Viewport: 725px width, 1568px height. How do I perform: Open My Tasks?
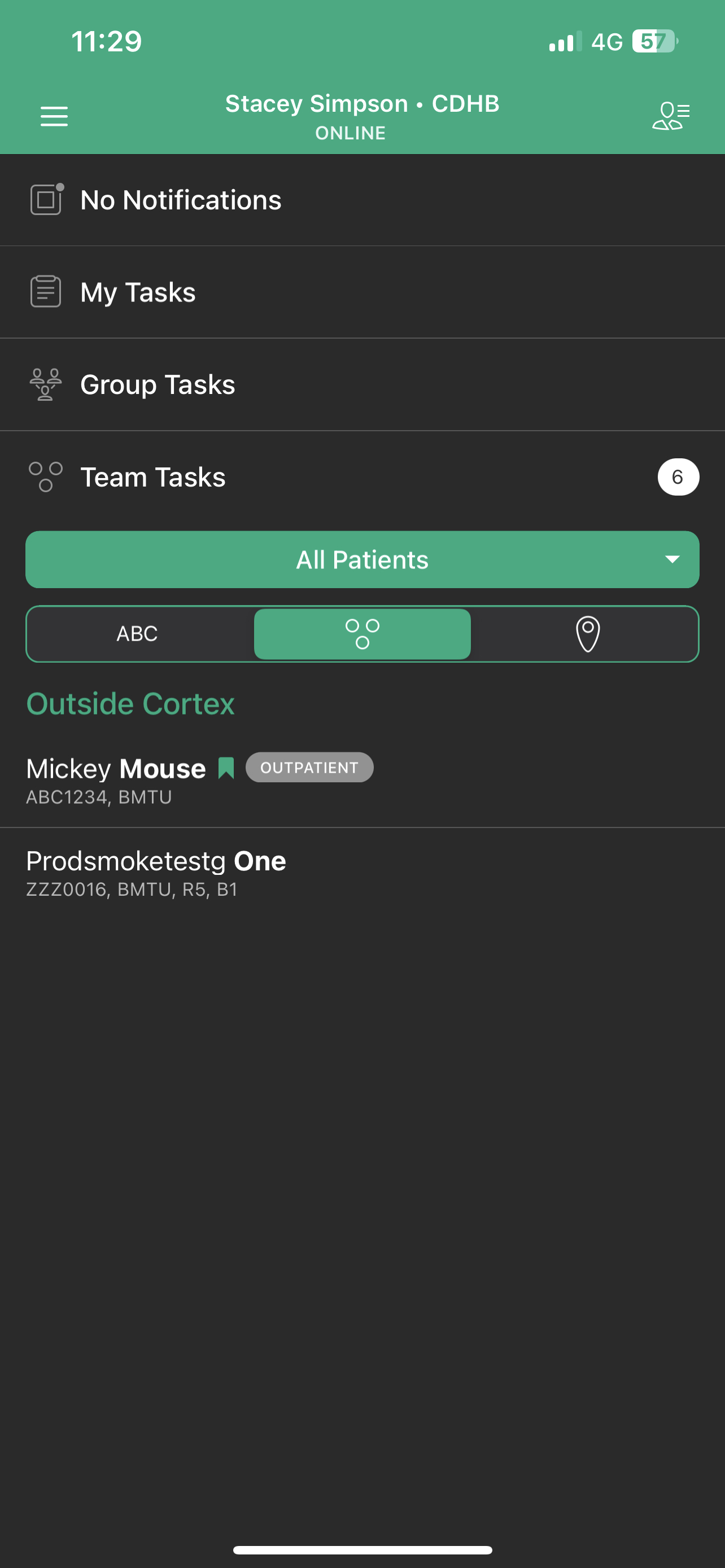point(138,292)
